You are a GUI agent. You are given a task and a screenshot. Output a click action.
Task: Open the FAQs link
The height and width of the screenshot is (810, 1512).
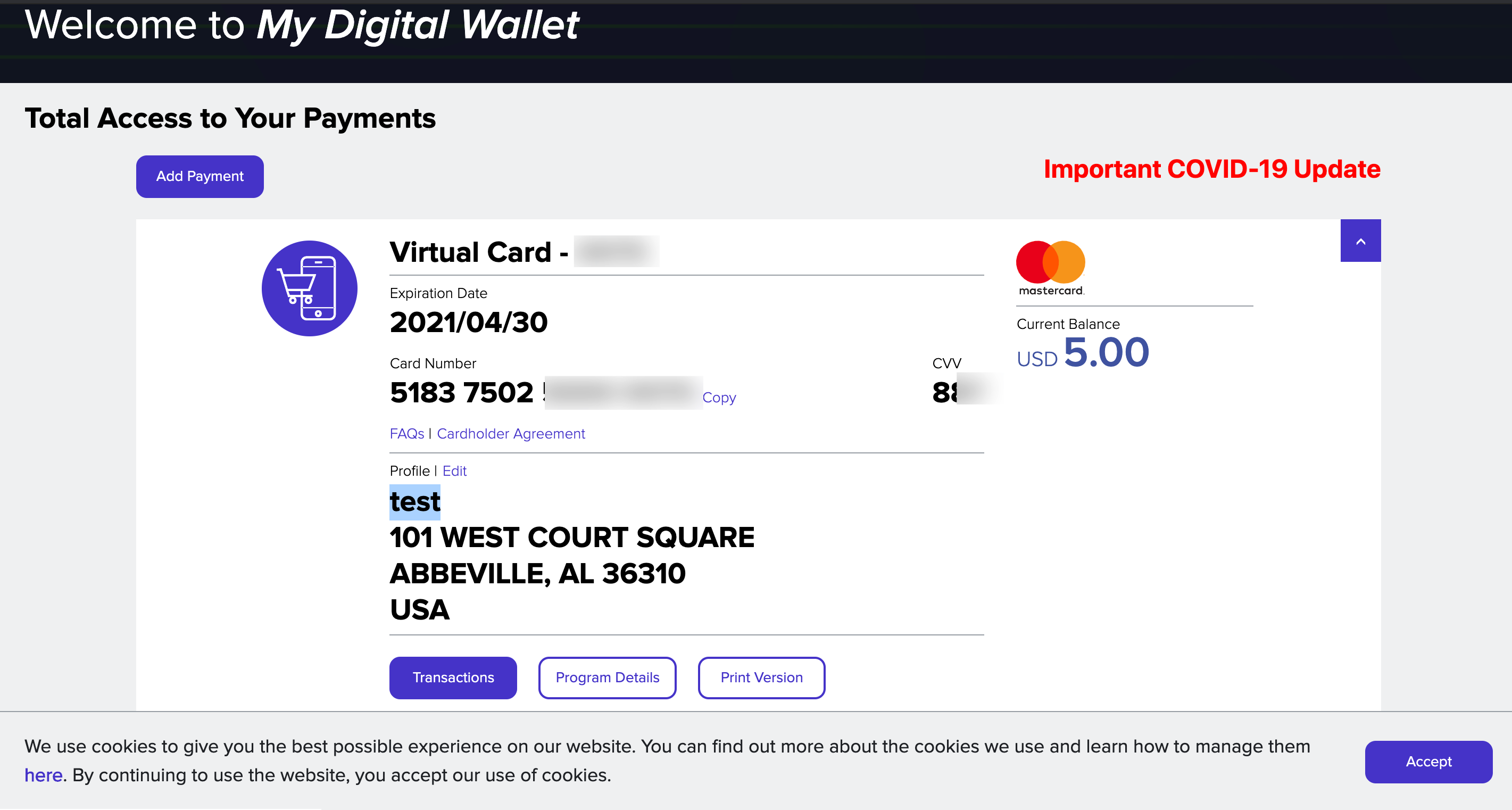(406, 434)
